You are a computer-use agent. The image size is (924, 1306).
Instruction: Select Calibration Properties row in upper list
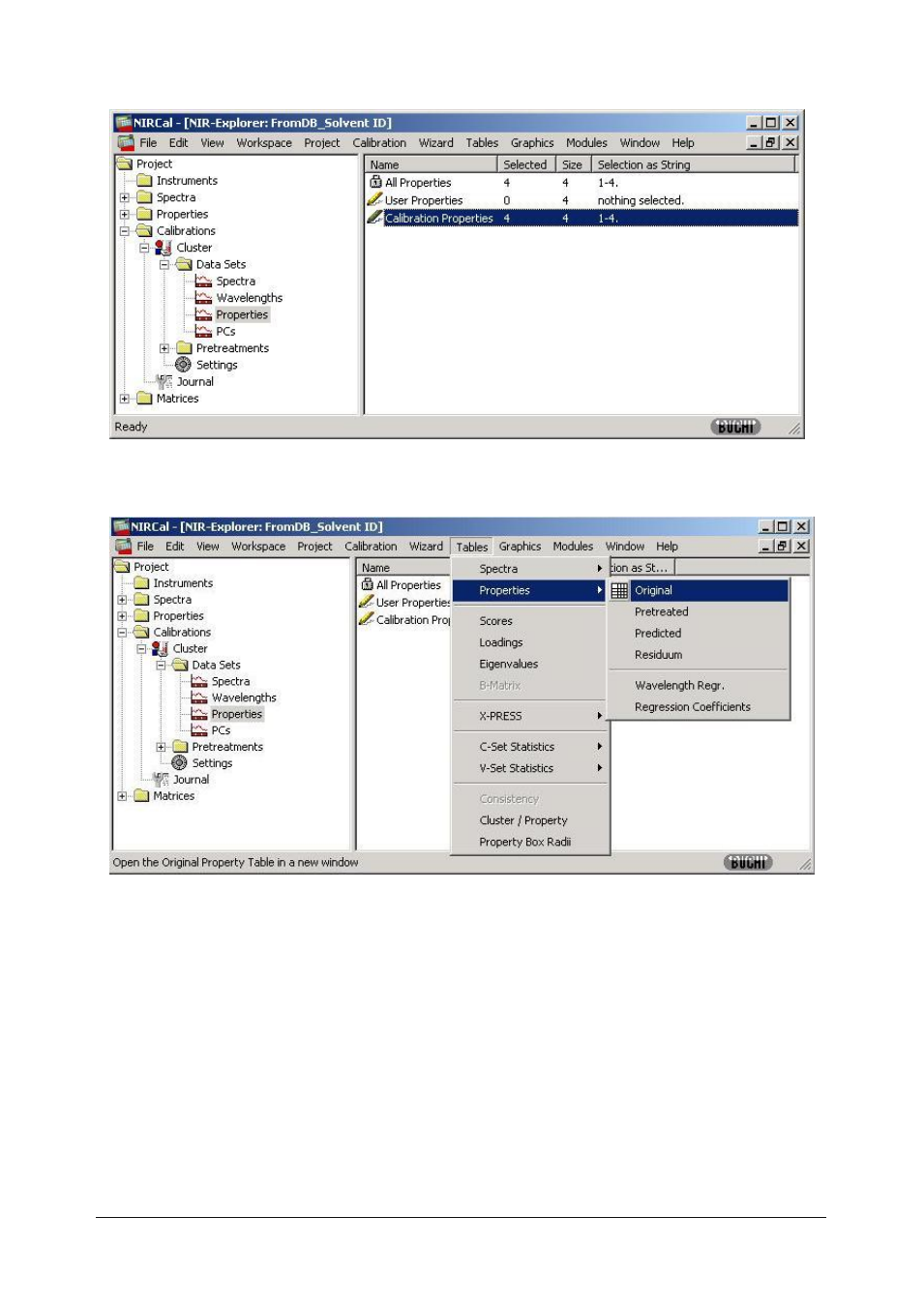click(582, 218)
